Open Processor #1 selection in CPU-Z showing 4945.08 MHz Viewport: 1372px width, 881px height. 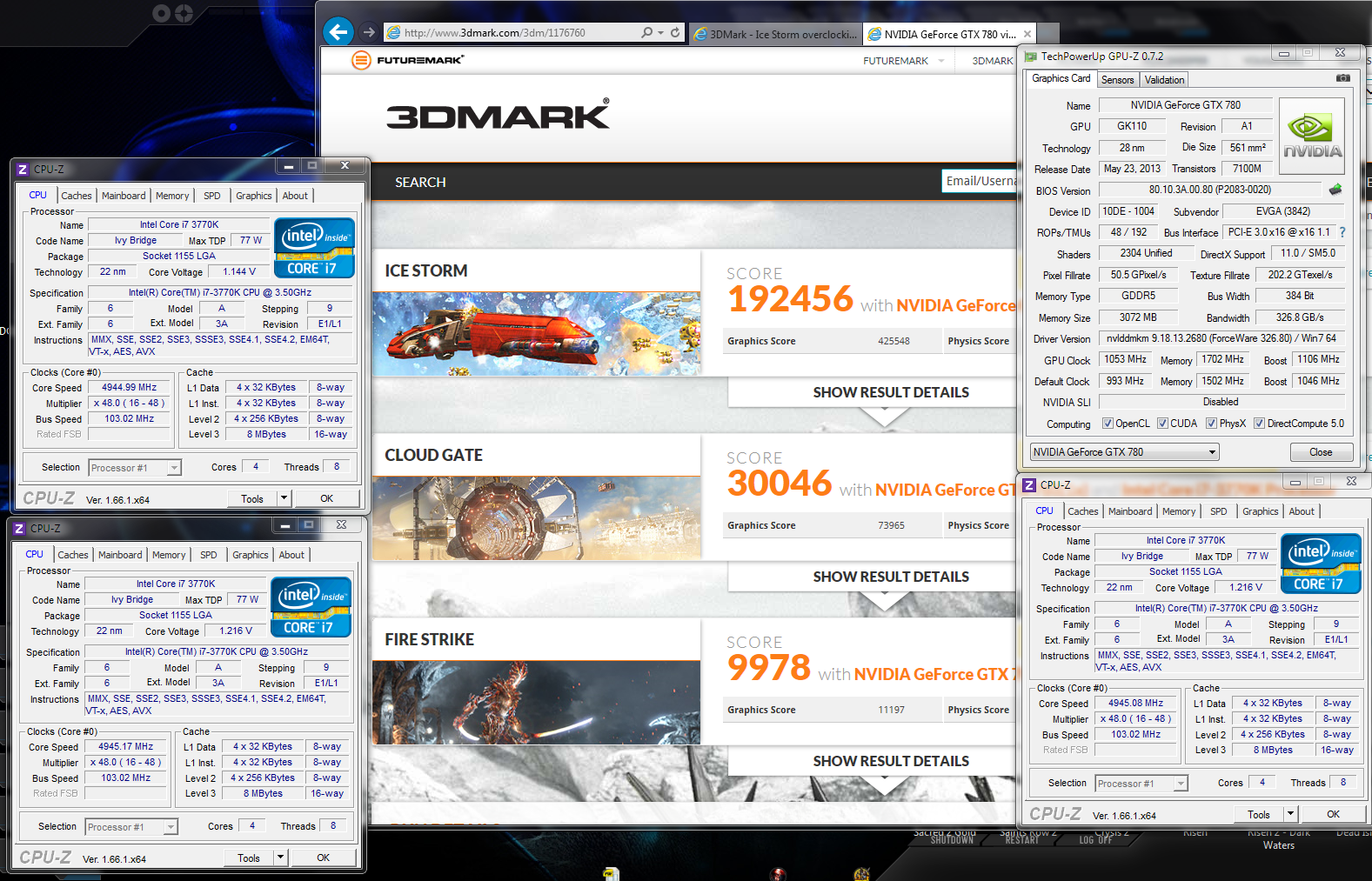pos(1141,784)
